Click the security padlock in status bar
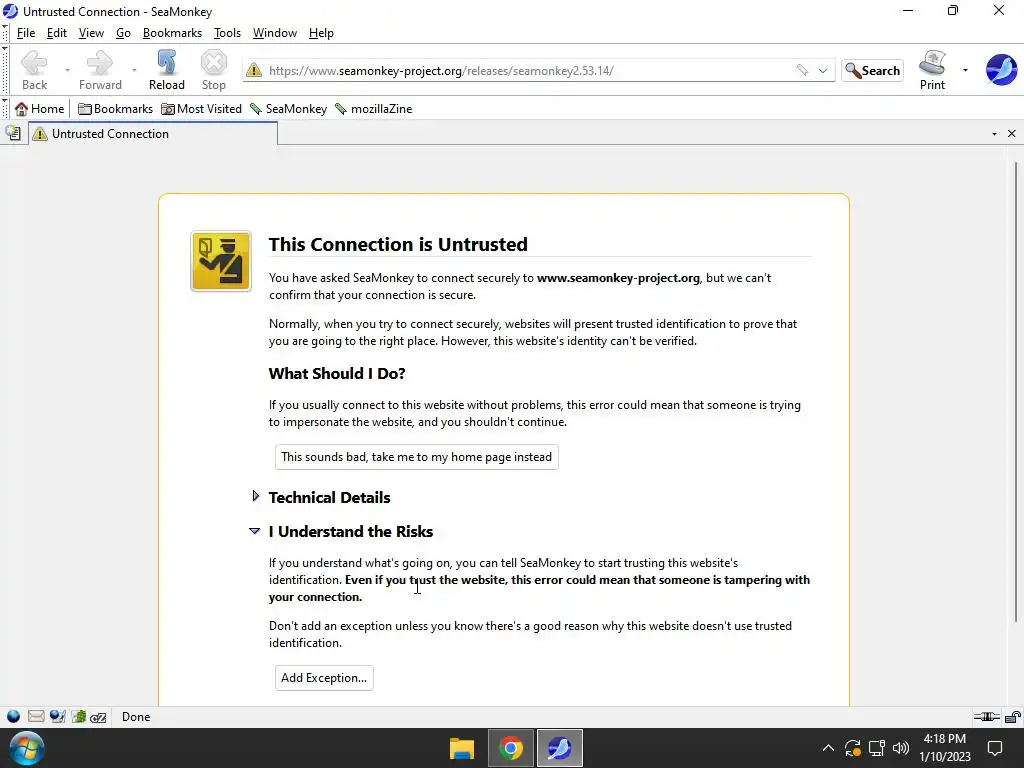 [1013, 716]
